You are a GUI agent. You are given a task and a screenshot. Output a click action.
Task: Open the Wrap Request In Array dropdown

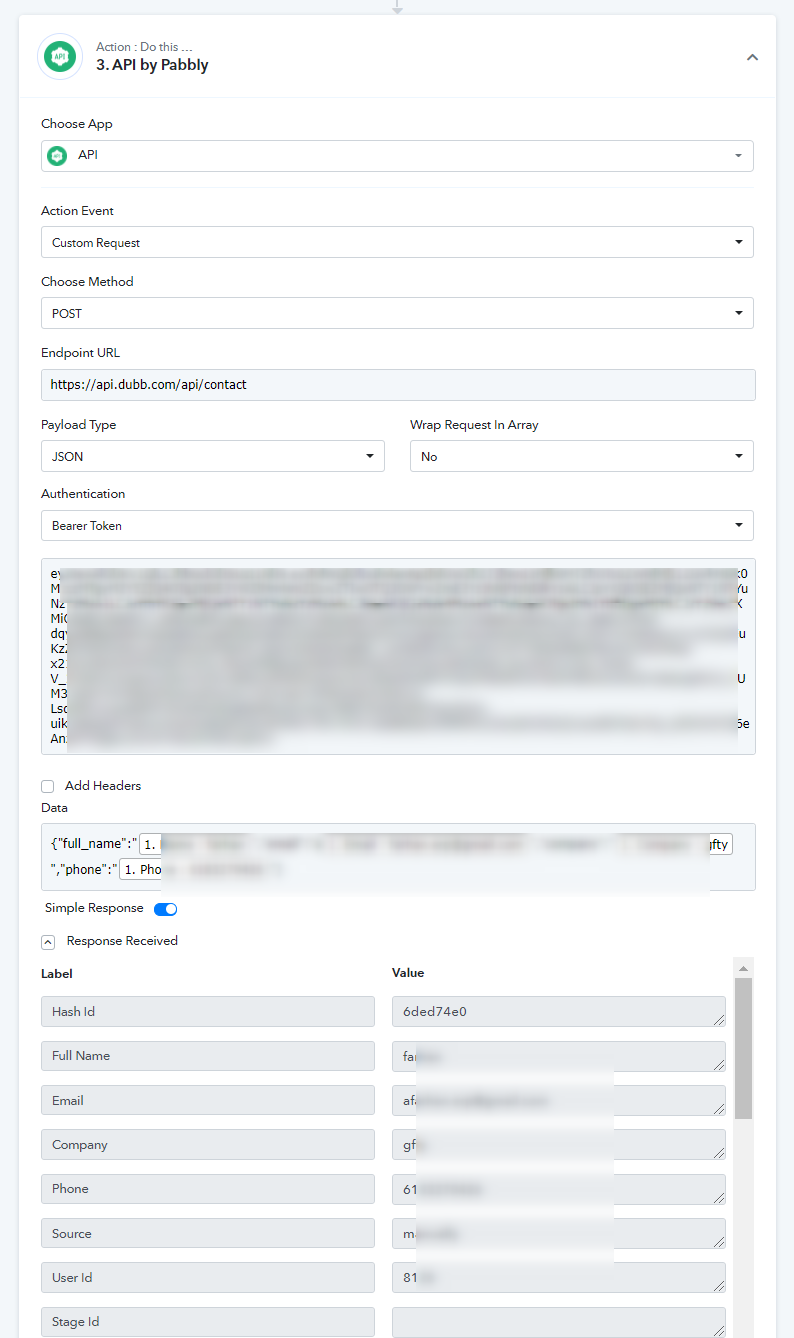582,456
